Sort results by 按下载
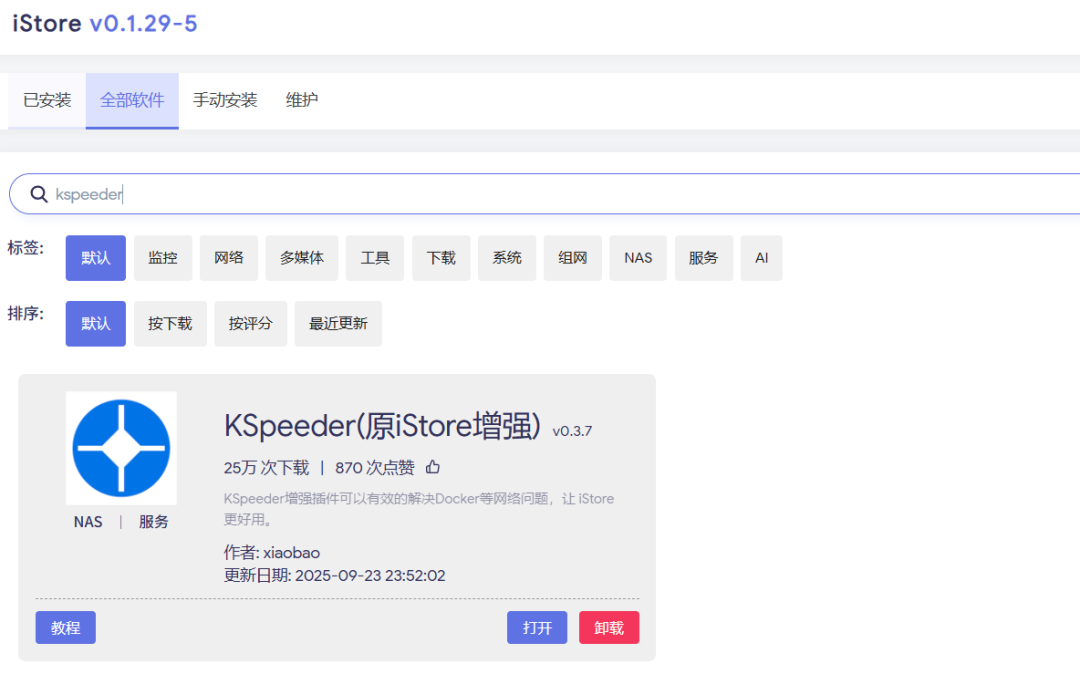Screen dimensions: 1080x674 170,324
